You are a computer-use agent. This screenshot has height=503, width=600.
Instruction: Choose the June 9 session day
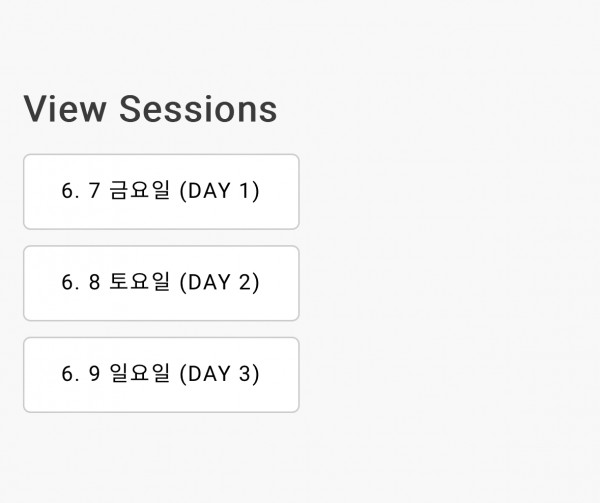click(x=161, y=375)
